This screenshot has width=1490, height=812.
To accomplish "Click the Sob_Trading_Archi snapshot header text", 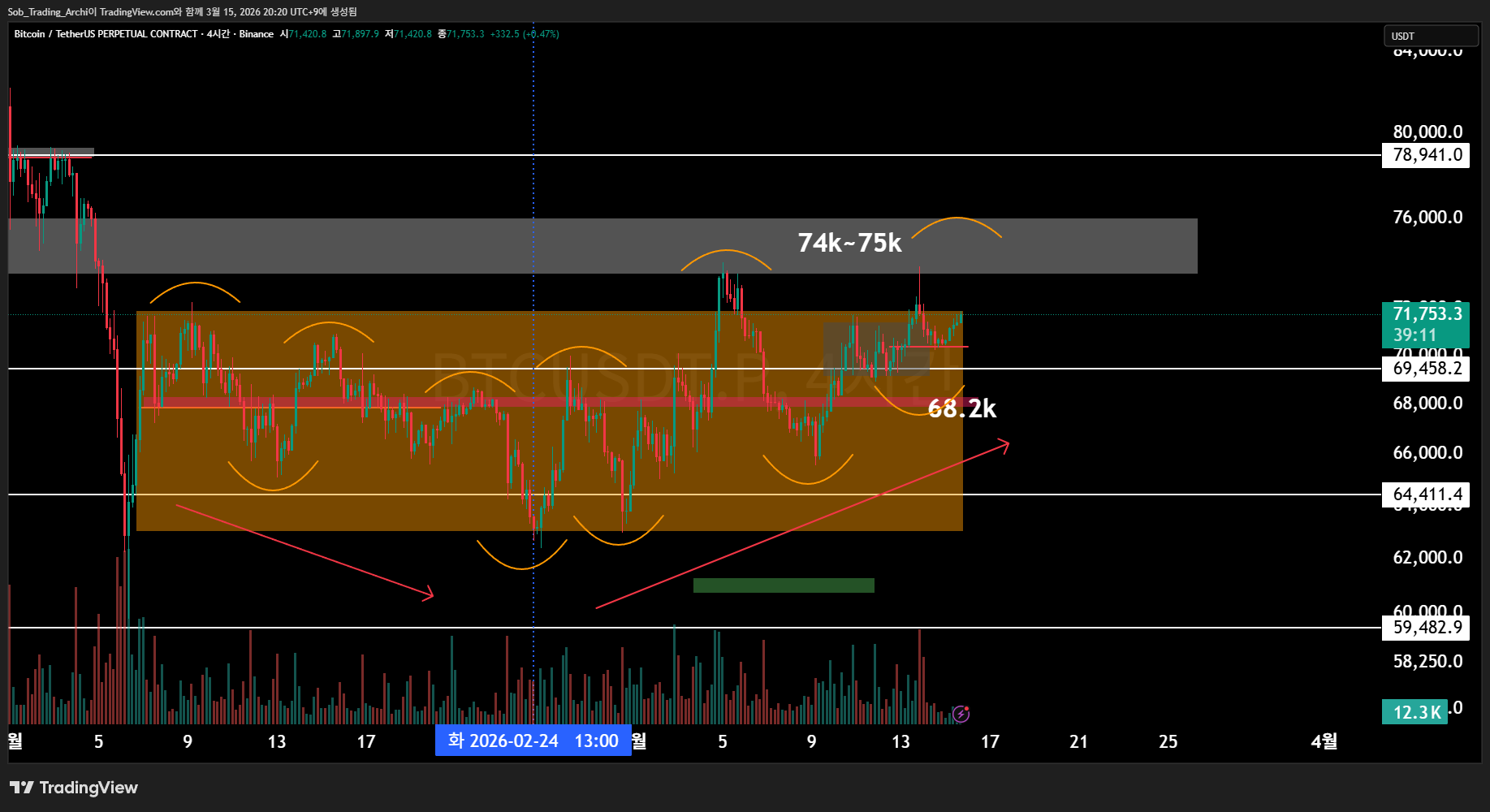I will 183,12.
